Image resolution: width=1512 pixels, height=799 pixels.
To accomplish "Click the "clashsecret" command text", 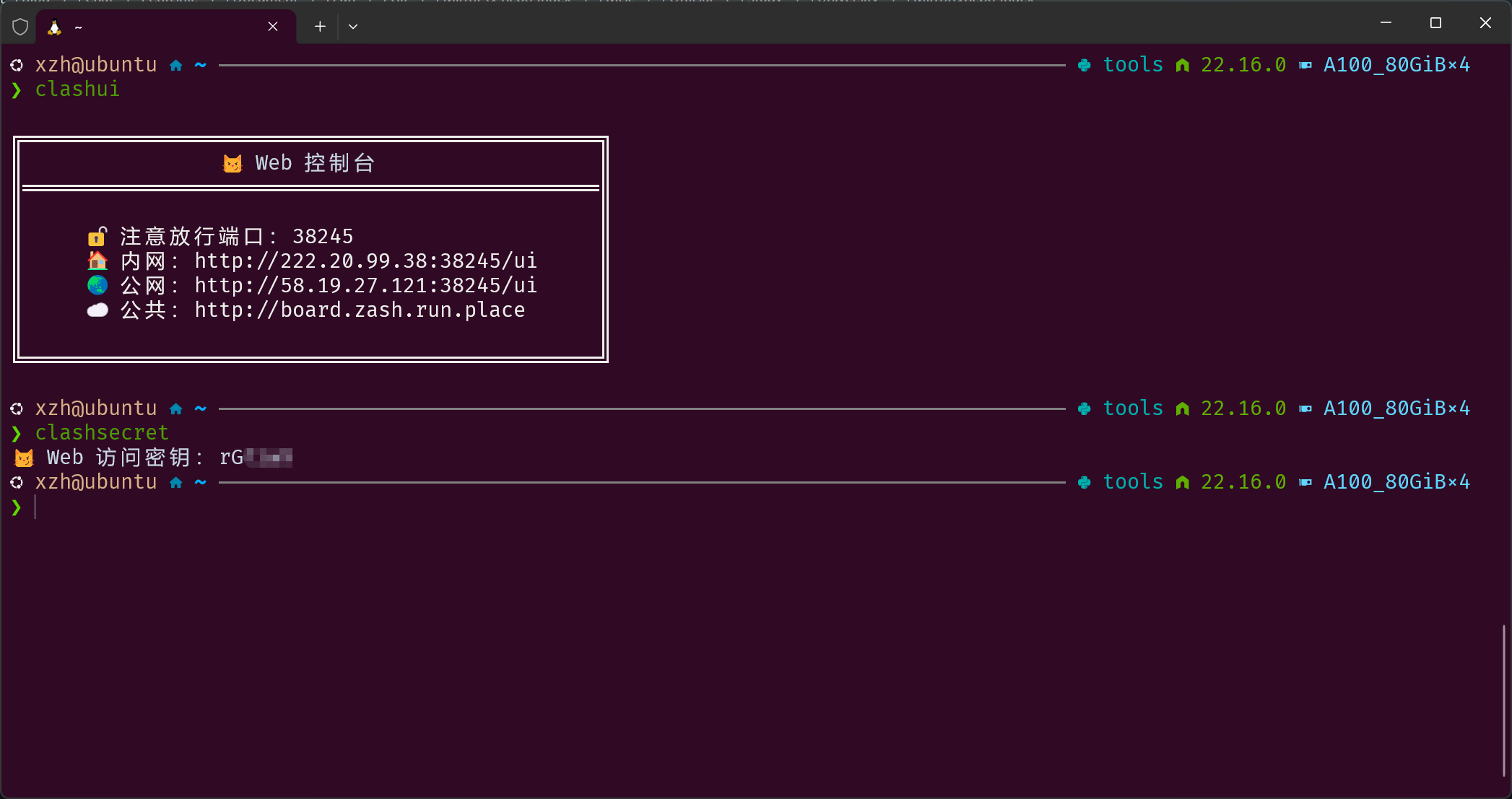I will (102, 432).
